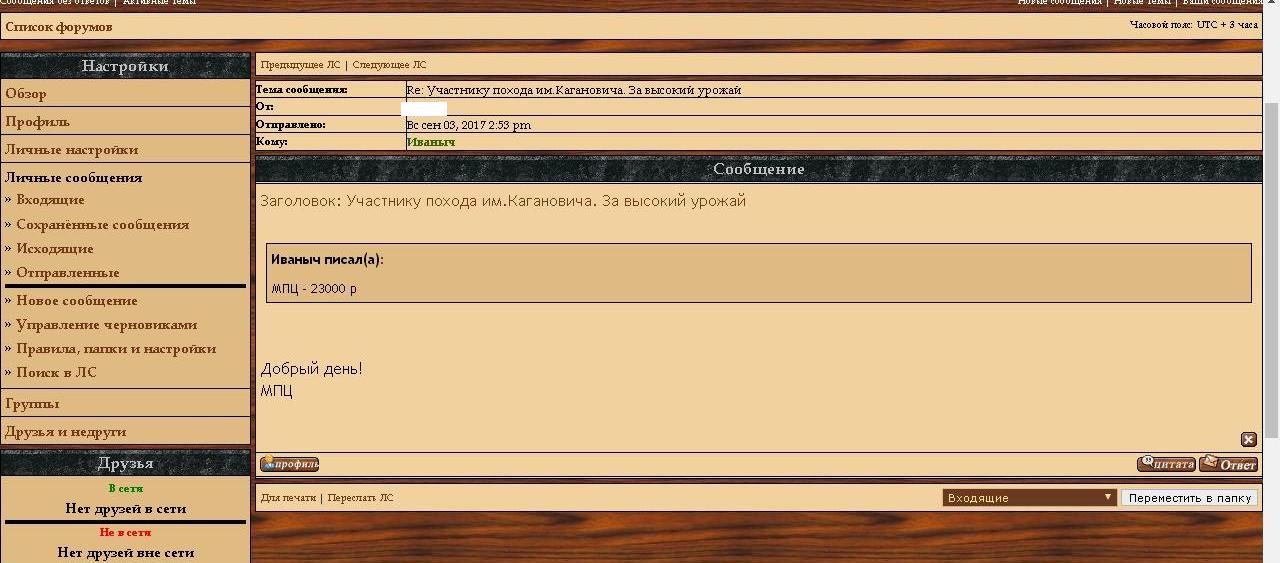Image resolution: width=1280 pixels, height=563 pixels.
Task: Switch to the Профиль section
Action: pyautogui.click(x=38, y=122)
